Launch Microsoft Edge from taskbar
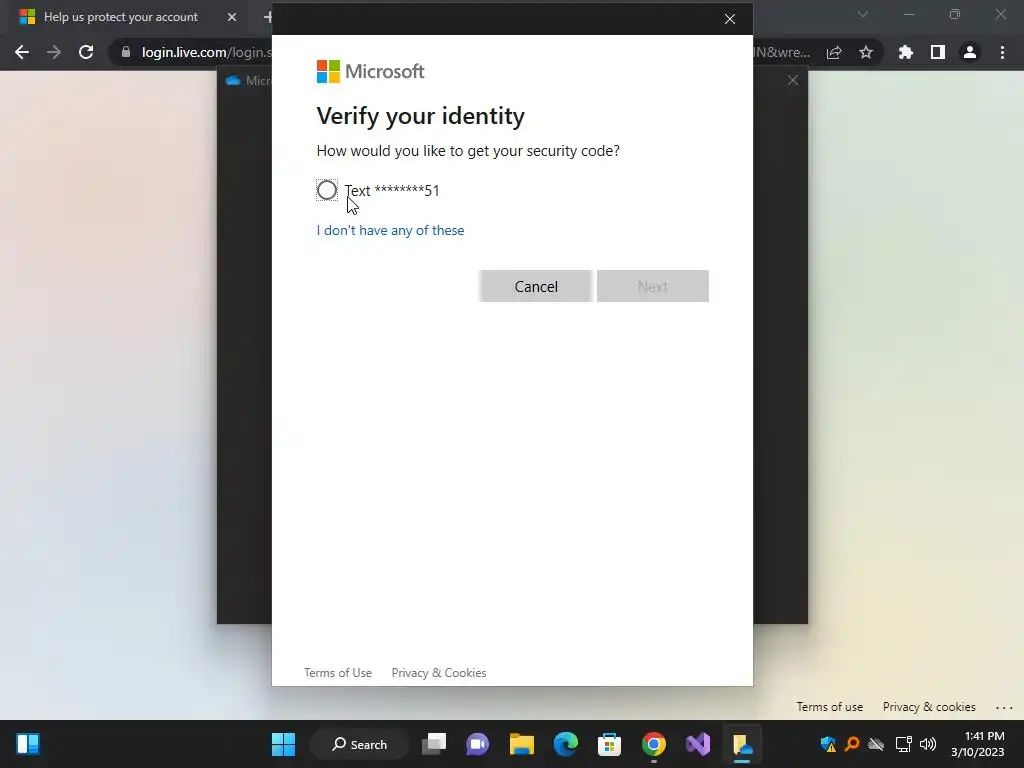Screen dimensions: 1024x768 click(x=566, y=744)
